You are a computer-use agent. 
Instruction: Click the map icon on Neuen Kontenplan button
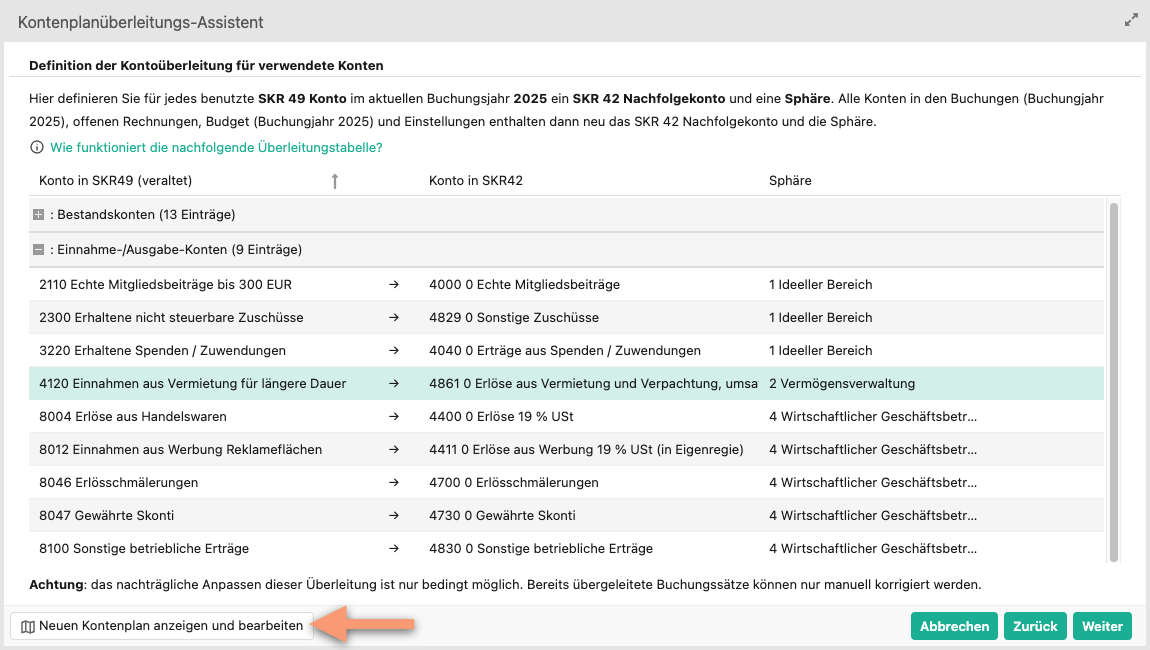(x=28, y=627)
